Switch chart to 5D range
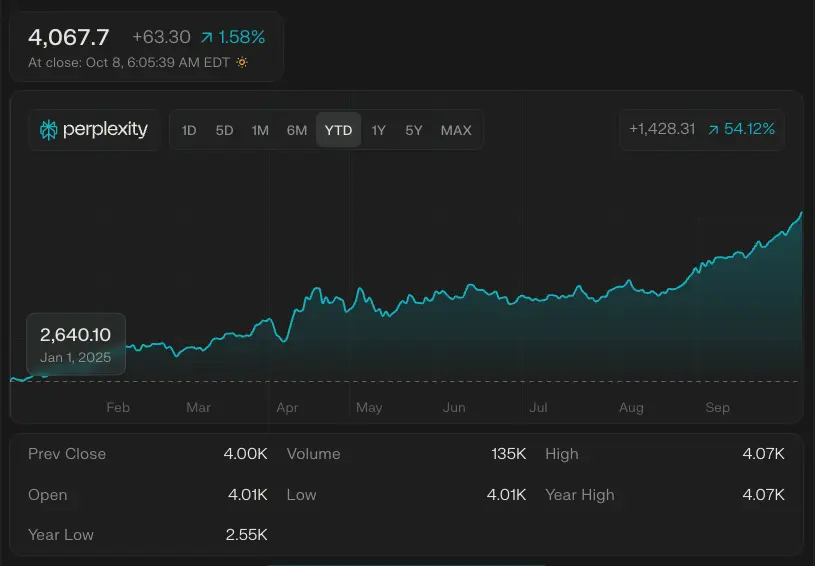This screenshot has height=566, width=815. 224,130
